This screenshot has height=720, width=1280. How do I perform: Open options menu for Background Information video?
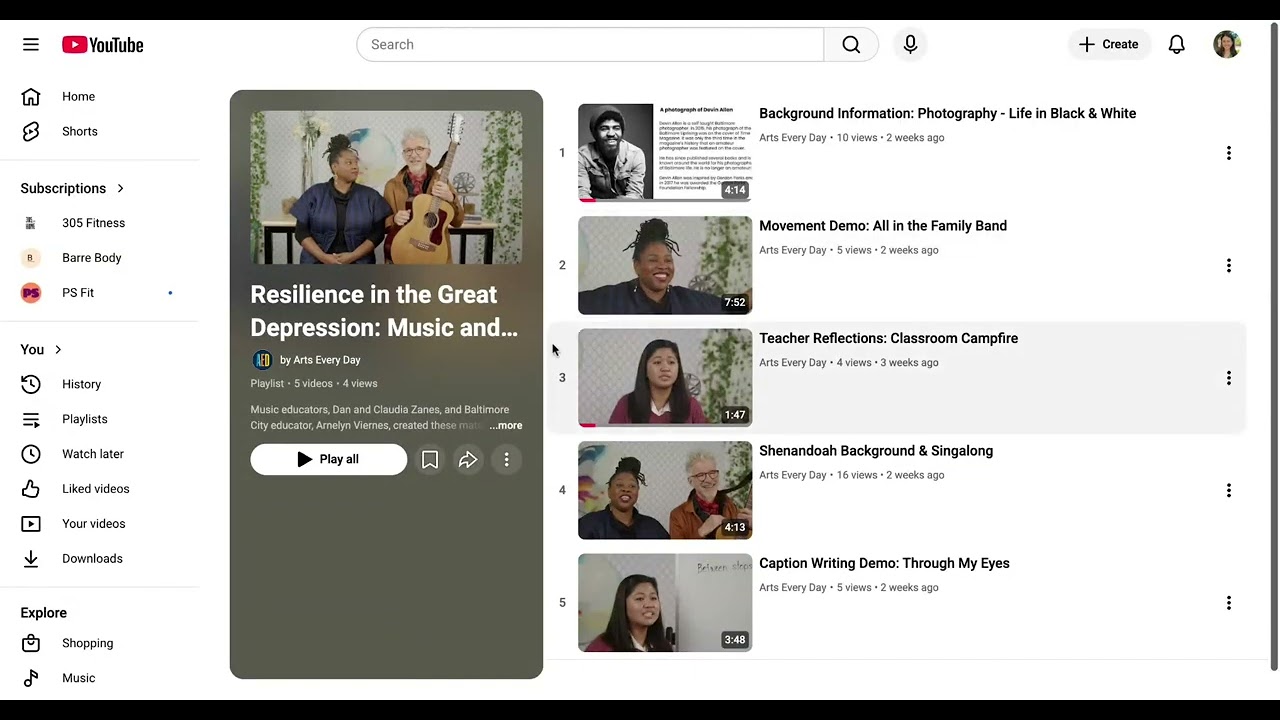coord(1229,153)
